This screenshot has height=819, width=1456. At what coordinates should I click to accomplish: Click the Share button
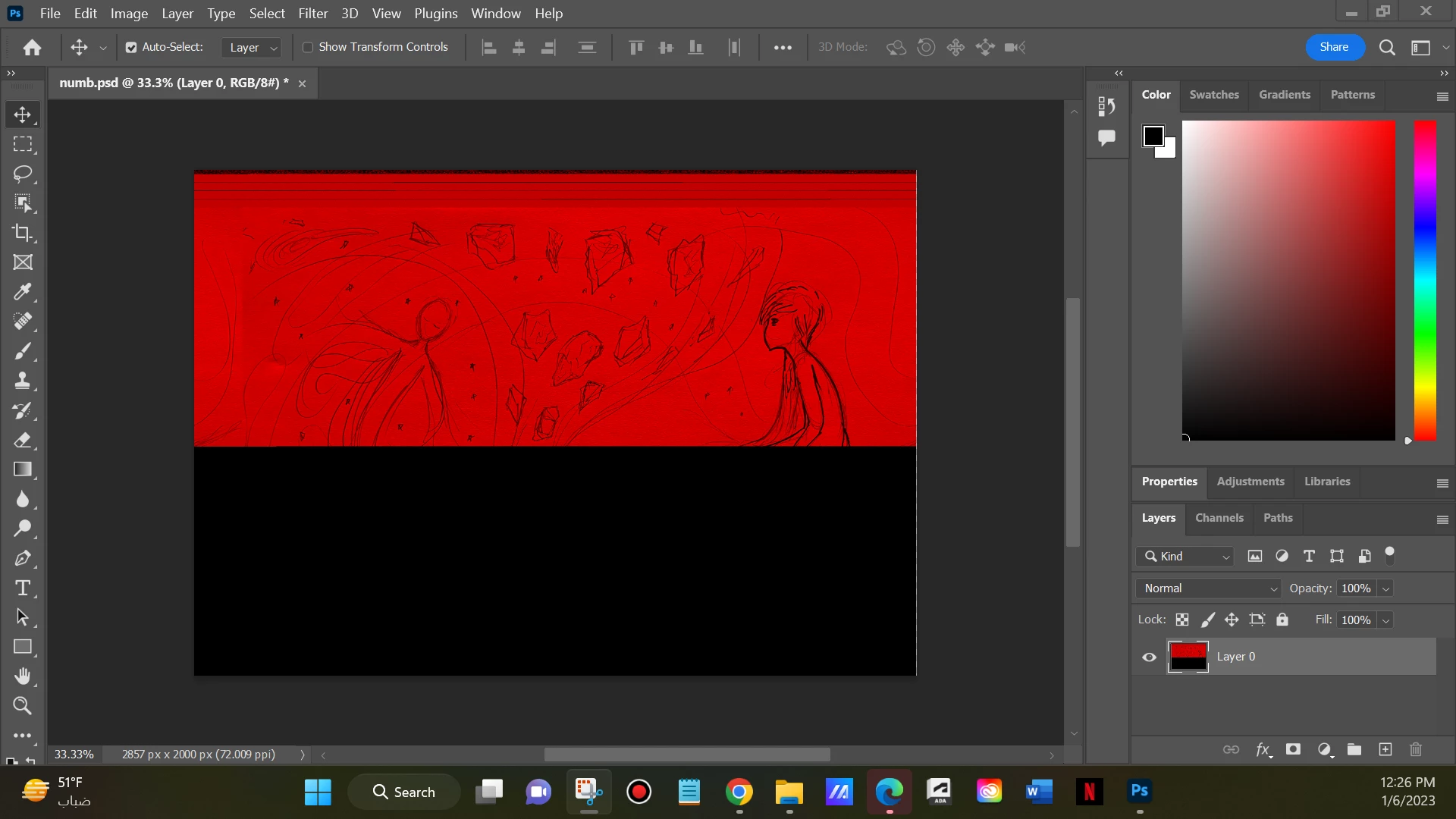pyautogui.click(x=1334, y=47)
